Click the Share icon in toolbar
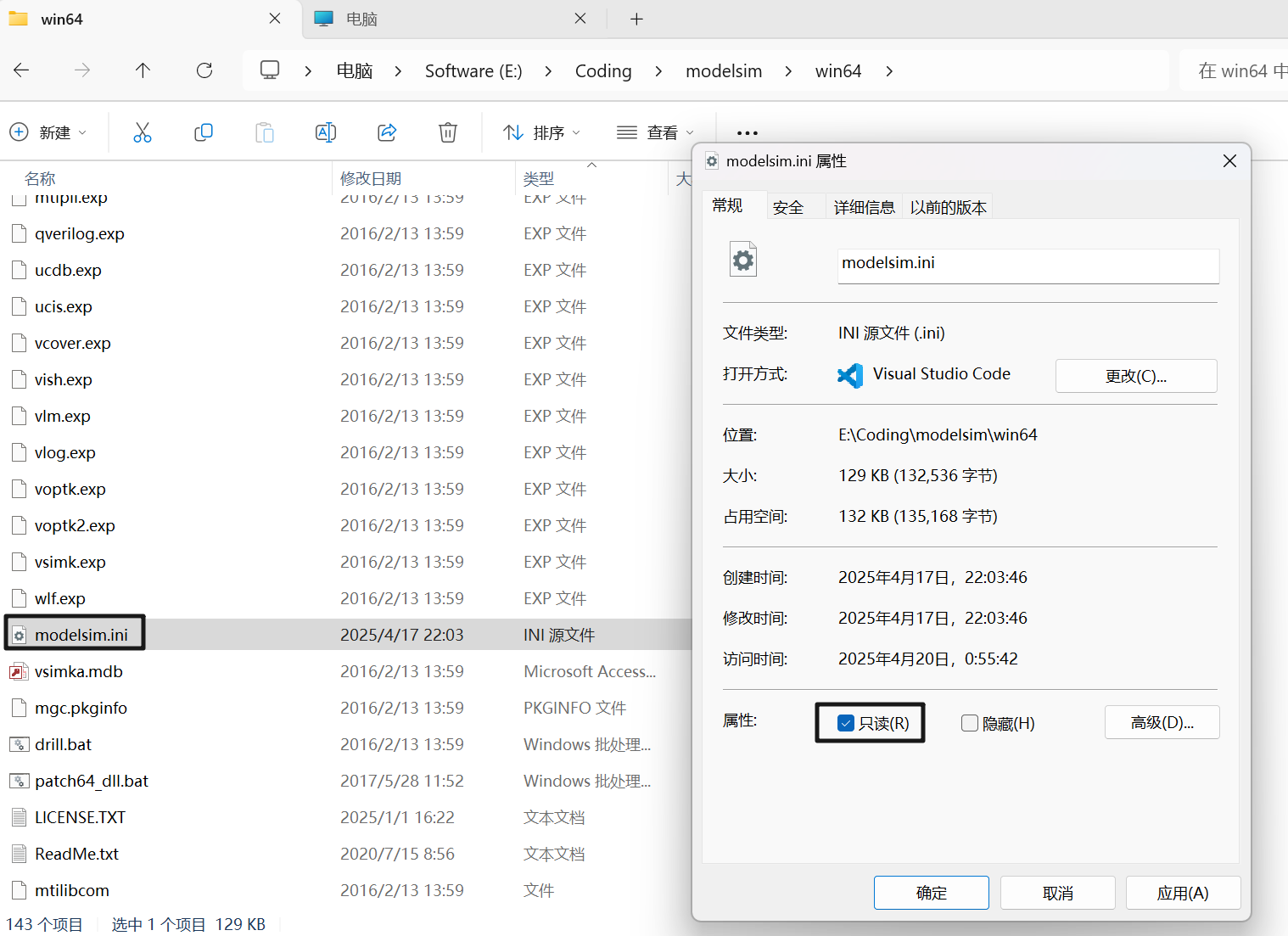This screenshot has width=1288, height=936. (x=387, y=132)
